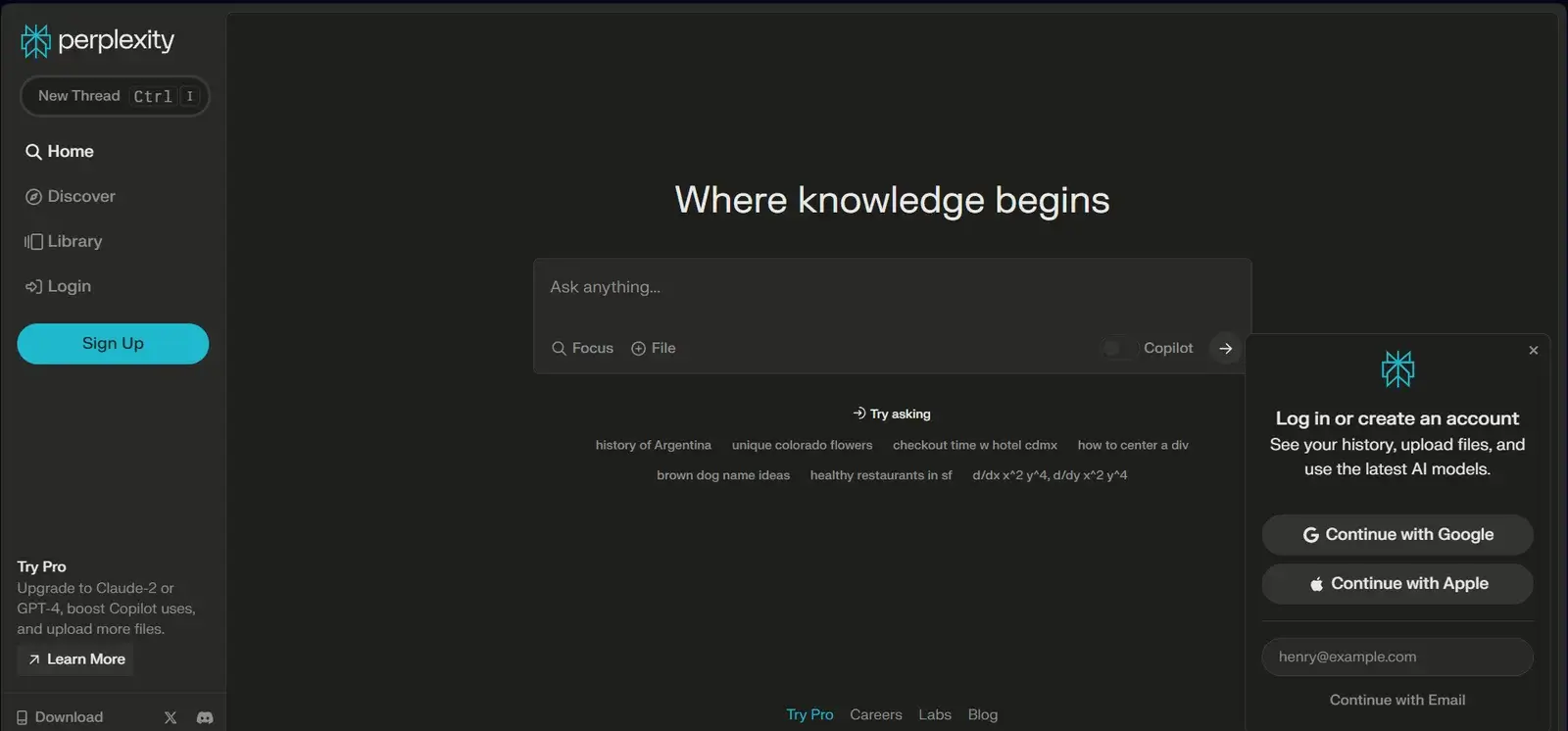Submit query with the arrow button
Image resolution: width=1568 pixels, height=731 pixels.
[x=1225, y=348]
